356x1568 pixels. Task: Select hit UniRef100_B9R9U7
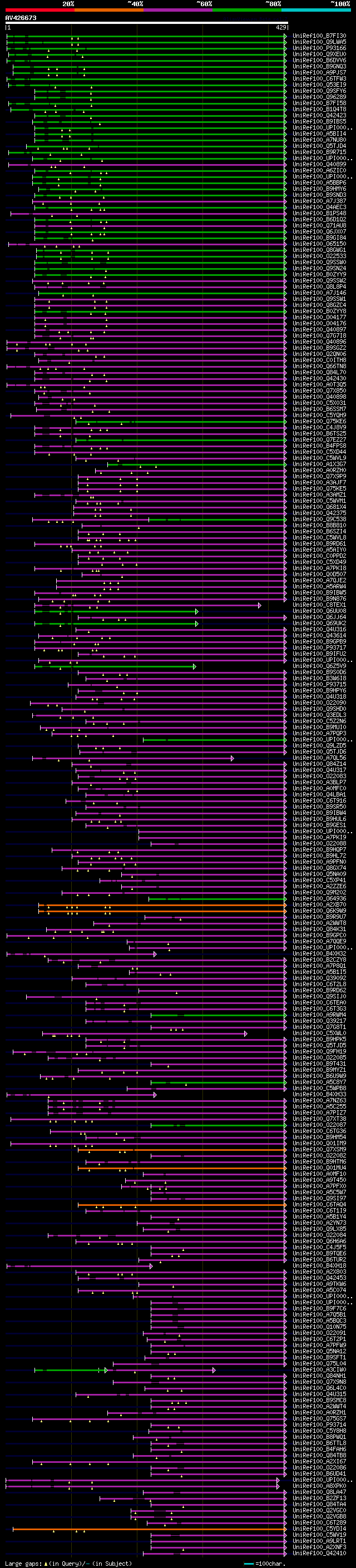pos(319,917)
